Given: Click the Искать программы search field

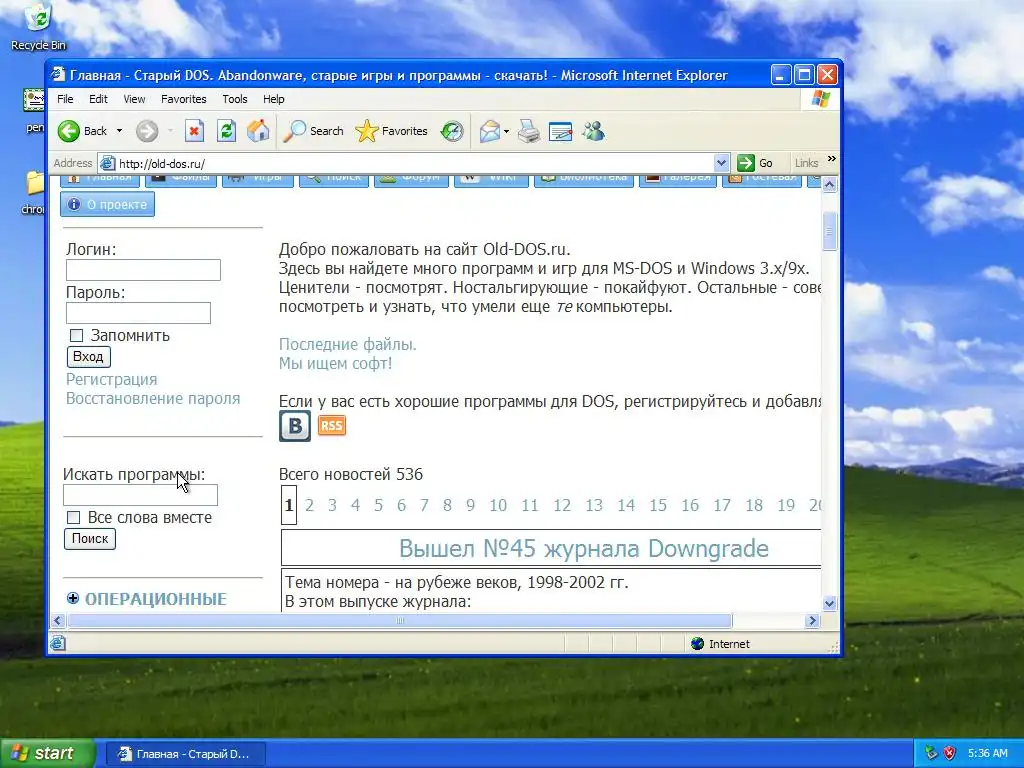Looking at the screenshot, I should coord(140,495).
